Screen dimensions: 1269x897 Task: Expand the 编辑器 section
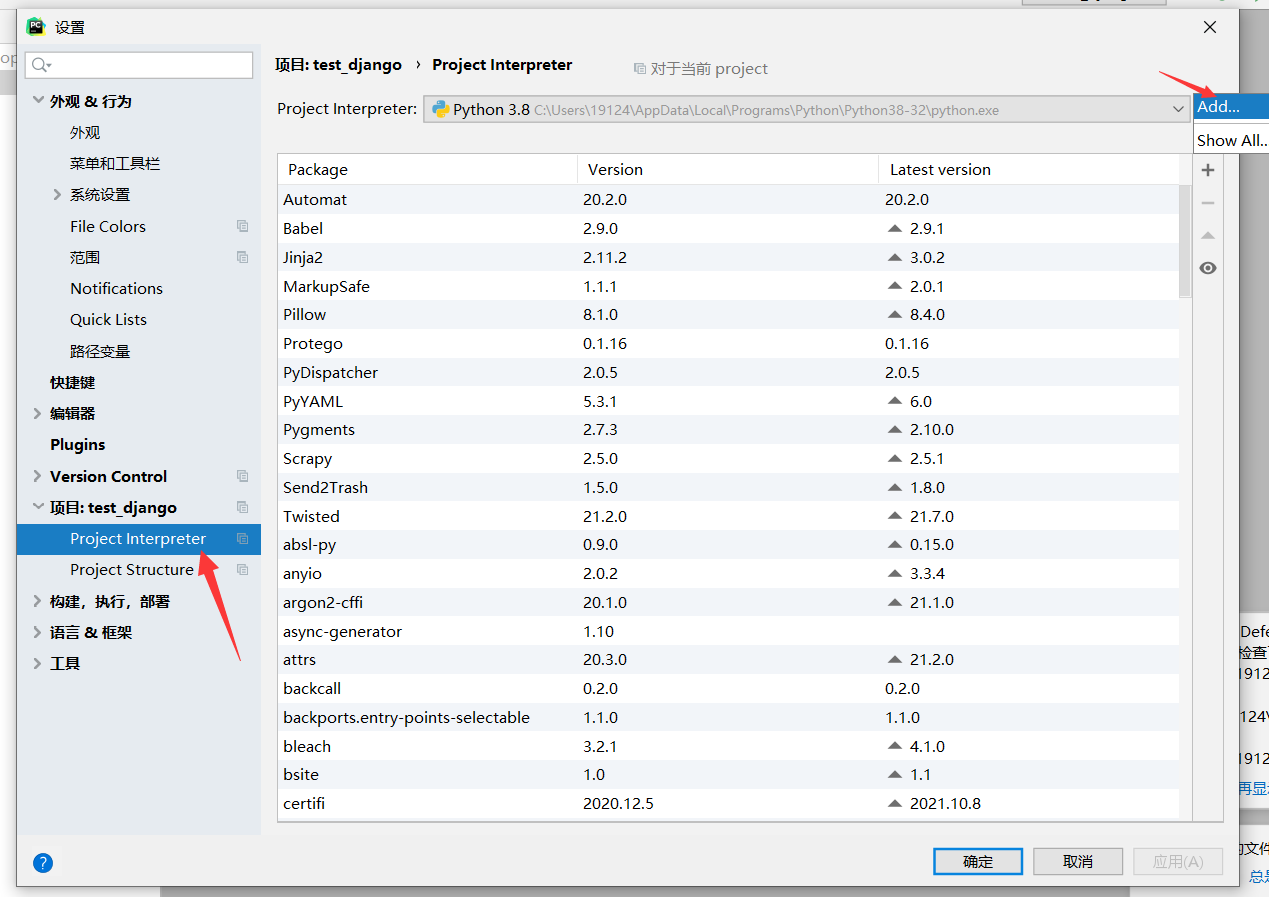[x=38, y=413]
